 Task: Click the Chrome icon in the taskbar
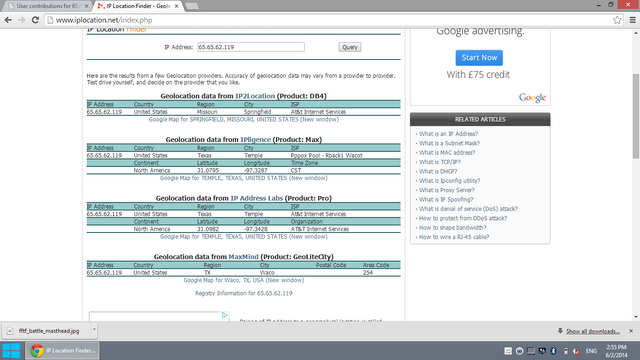(x=37, y=351)
